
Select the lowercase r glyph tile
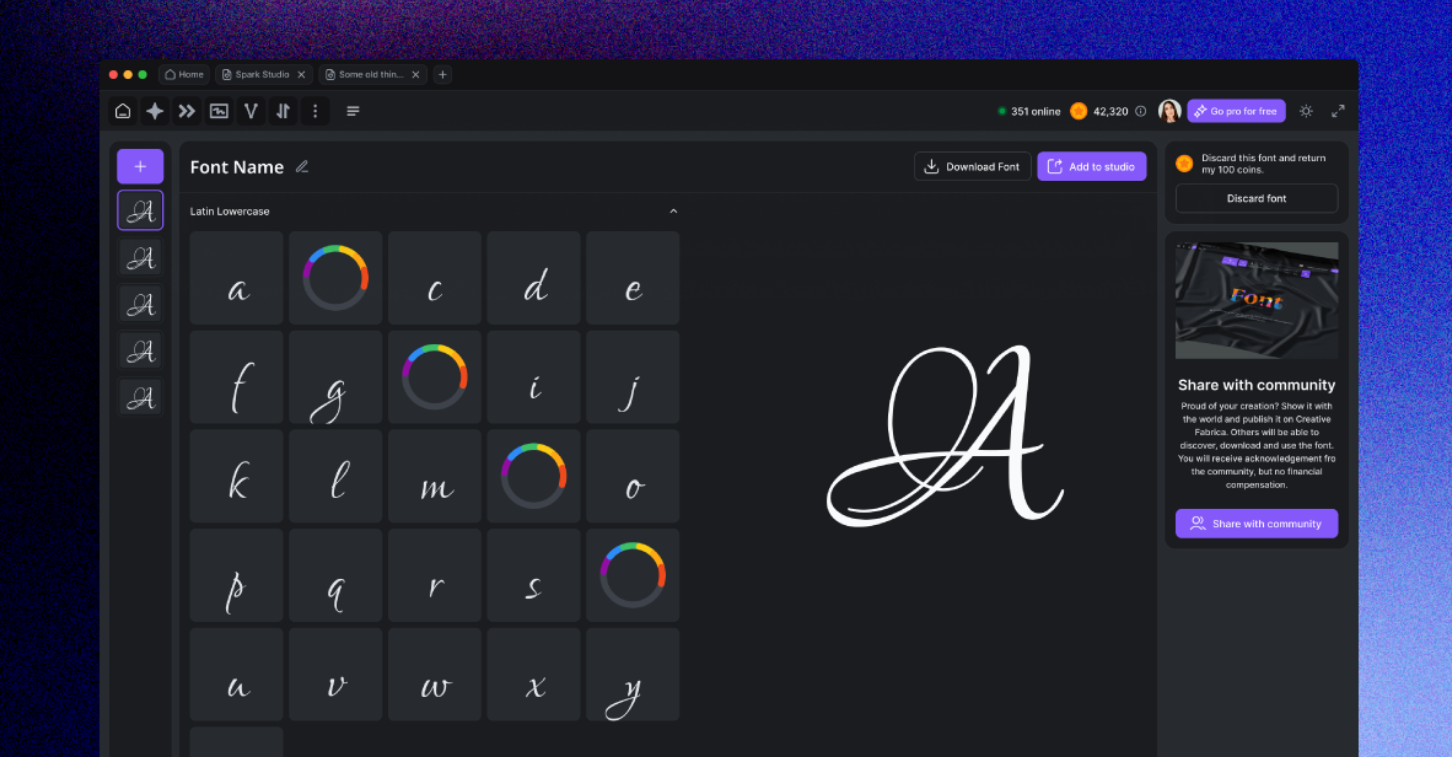[435, 575]
